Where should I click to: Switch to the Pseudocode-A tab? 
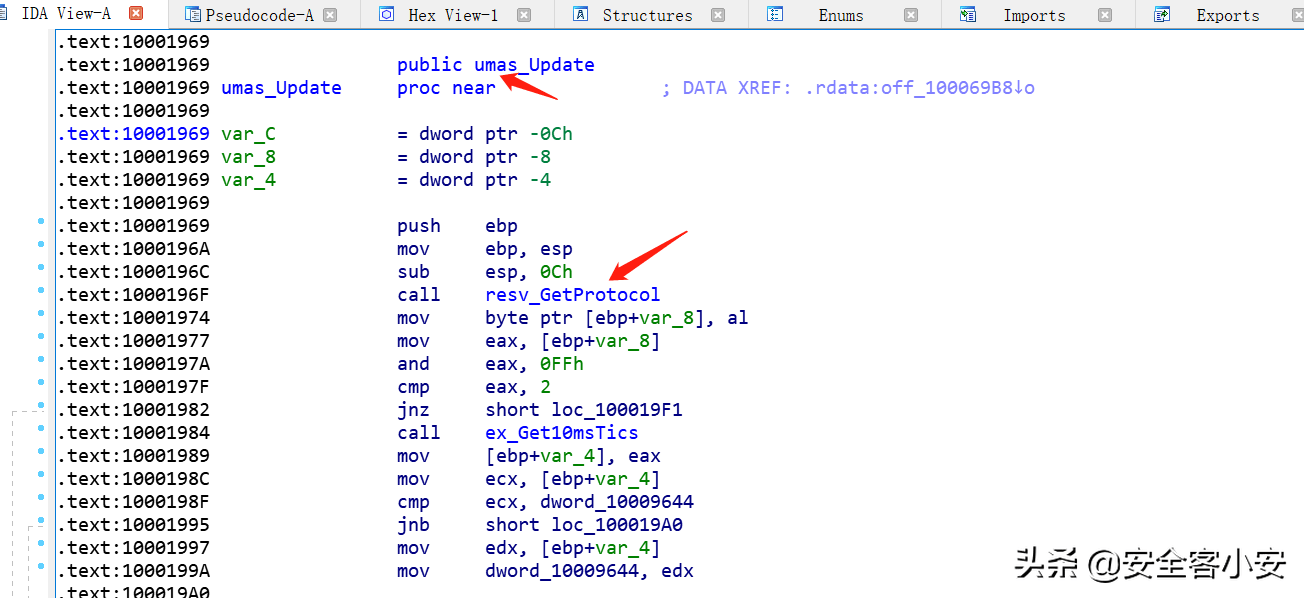pyautogui.click(x=259, y=15)
